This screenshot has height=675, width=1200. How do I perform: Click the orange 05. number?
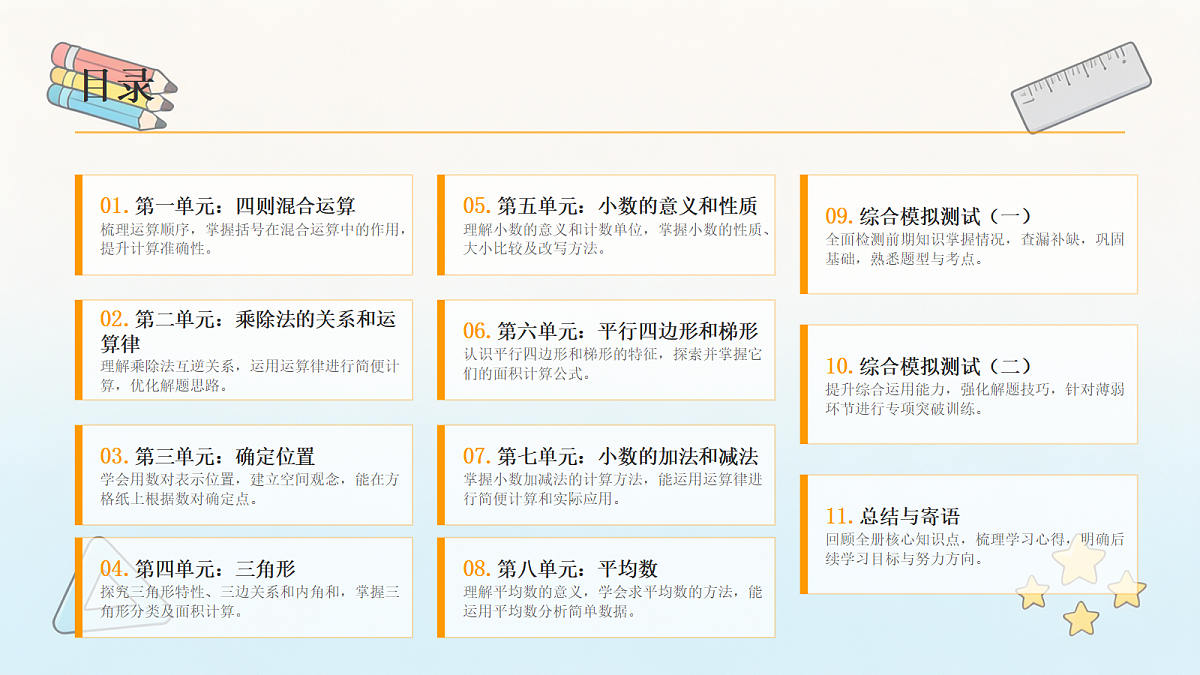pos(477,207)
